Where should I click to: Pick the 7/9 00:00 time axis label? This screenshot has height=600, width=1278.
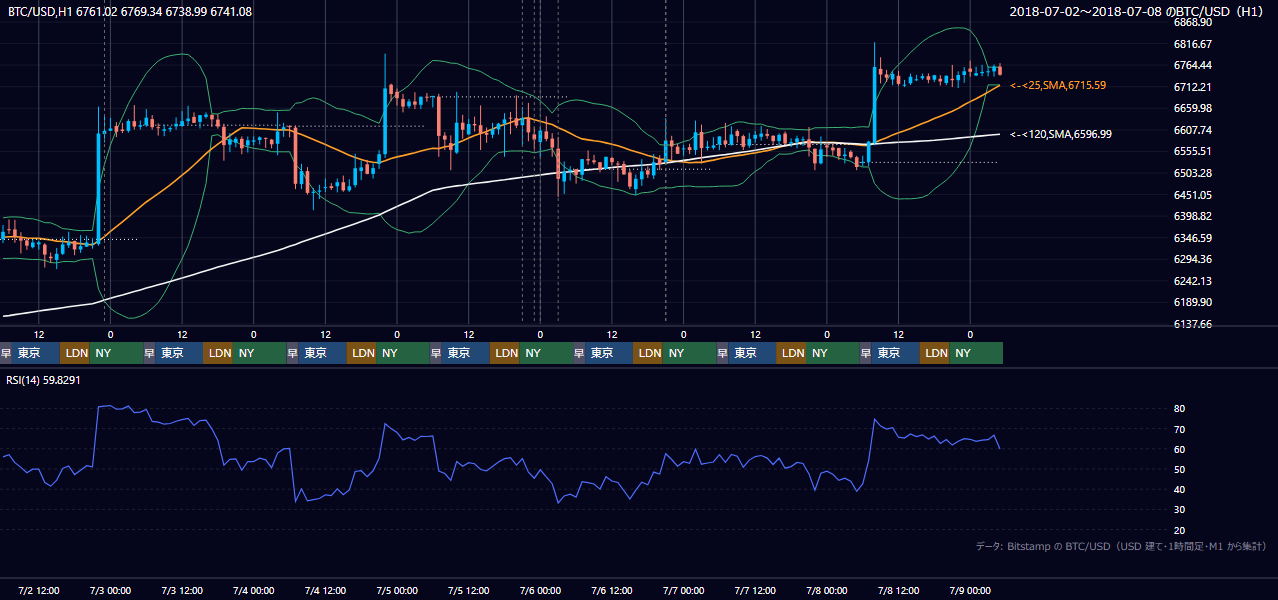click(971, 590)
